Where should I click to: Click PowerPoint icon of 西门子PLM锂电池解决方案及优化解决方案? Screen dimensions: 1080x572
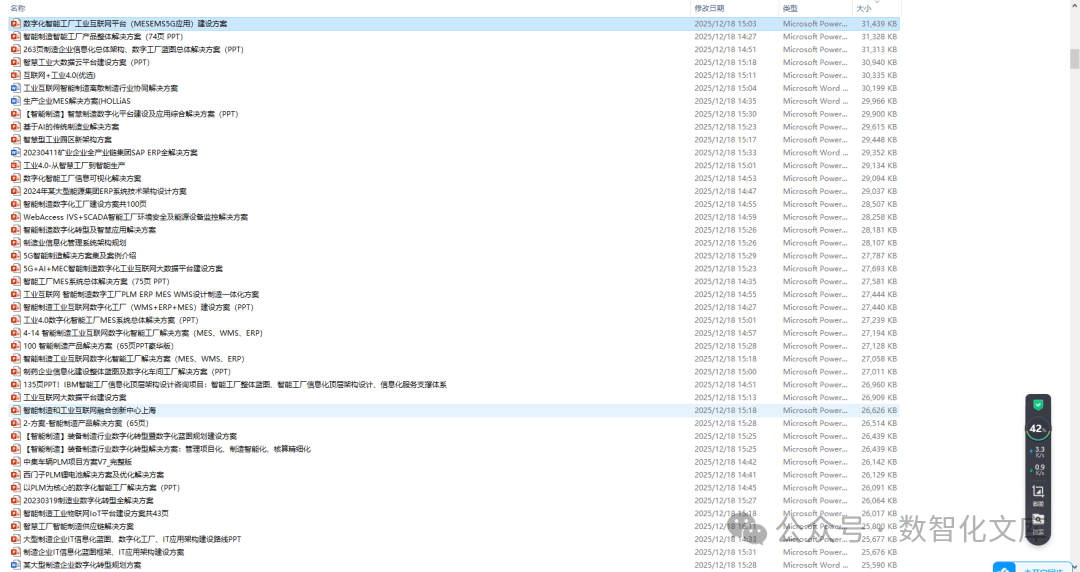[x=16, y=474]
